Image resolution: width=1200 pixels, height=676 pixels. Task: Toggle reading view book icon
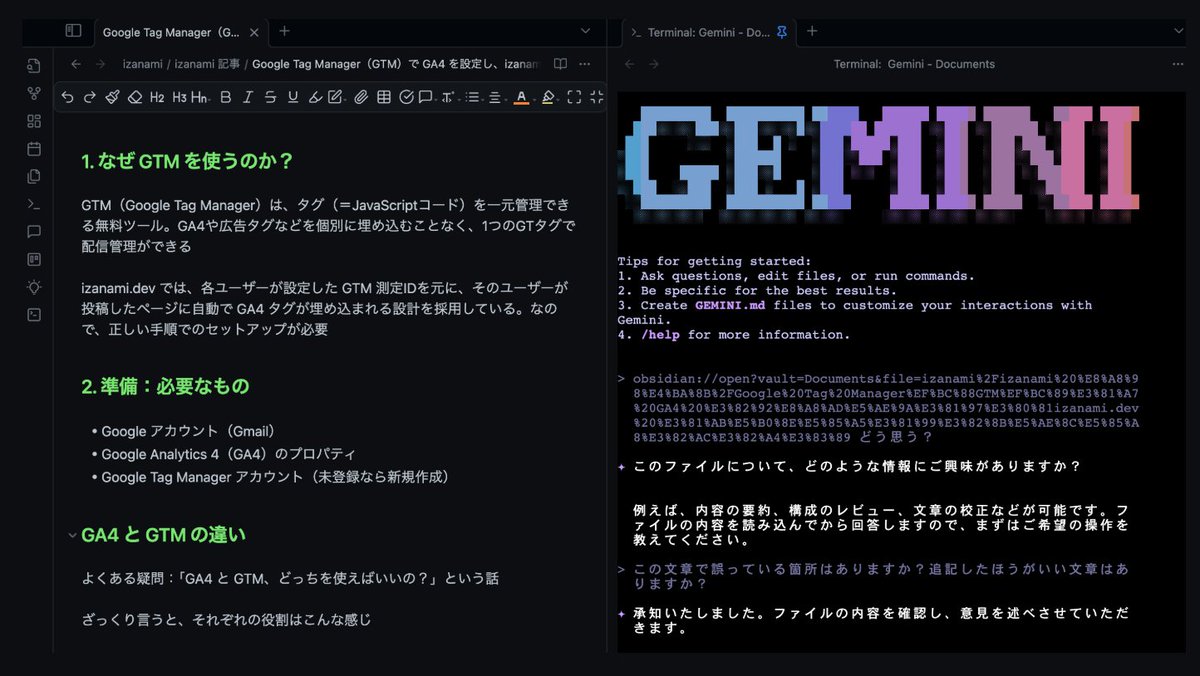(x=561, y=64)
